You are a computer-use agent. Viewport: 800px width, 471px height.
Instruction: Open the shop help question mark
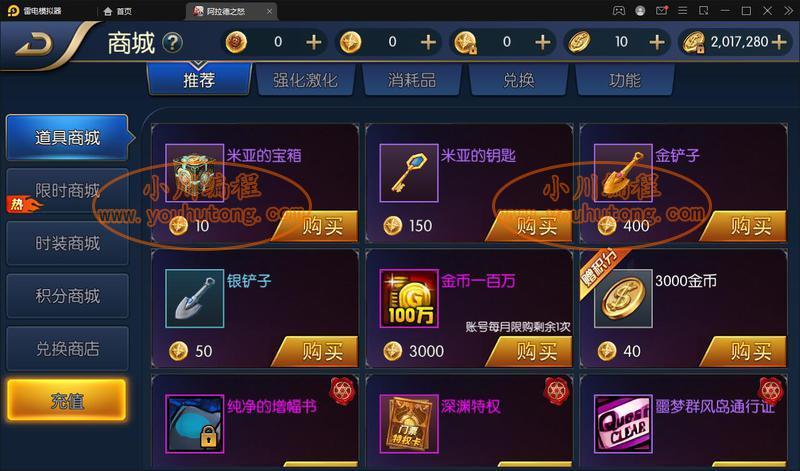coord(172,43)
